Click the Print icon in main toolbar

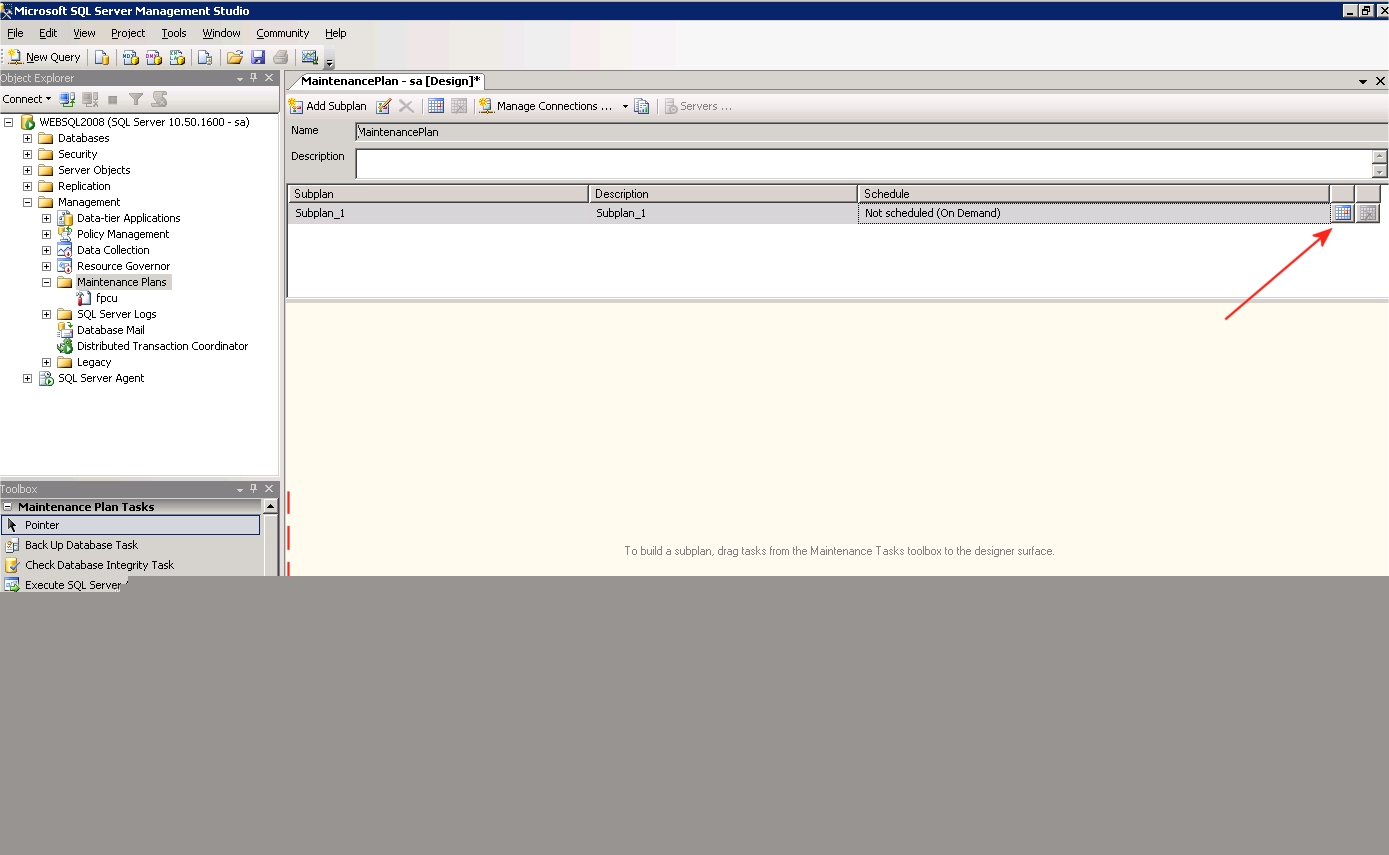point(281,57)
